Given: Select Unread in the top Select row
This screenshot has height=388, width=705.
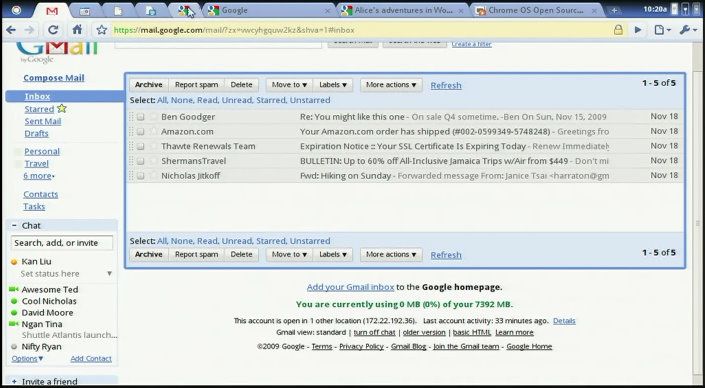Looking at the screenshot, I should click(x=237, y=100).
